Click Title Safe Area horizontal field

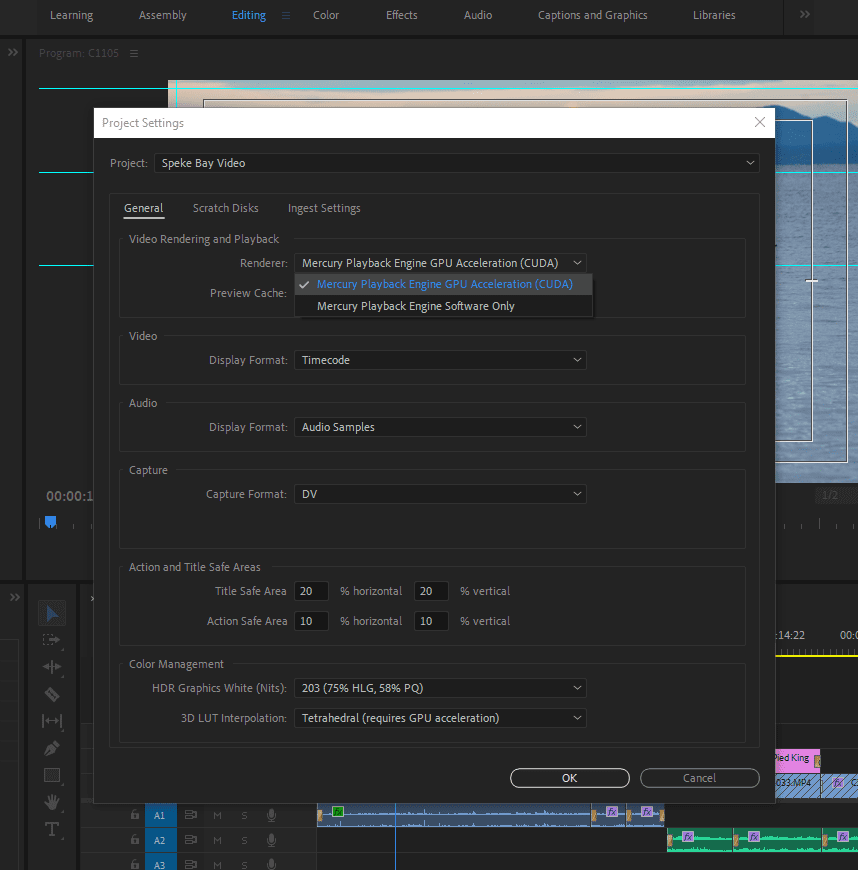311,591
